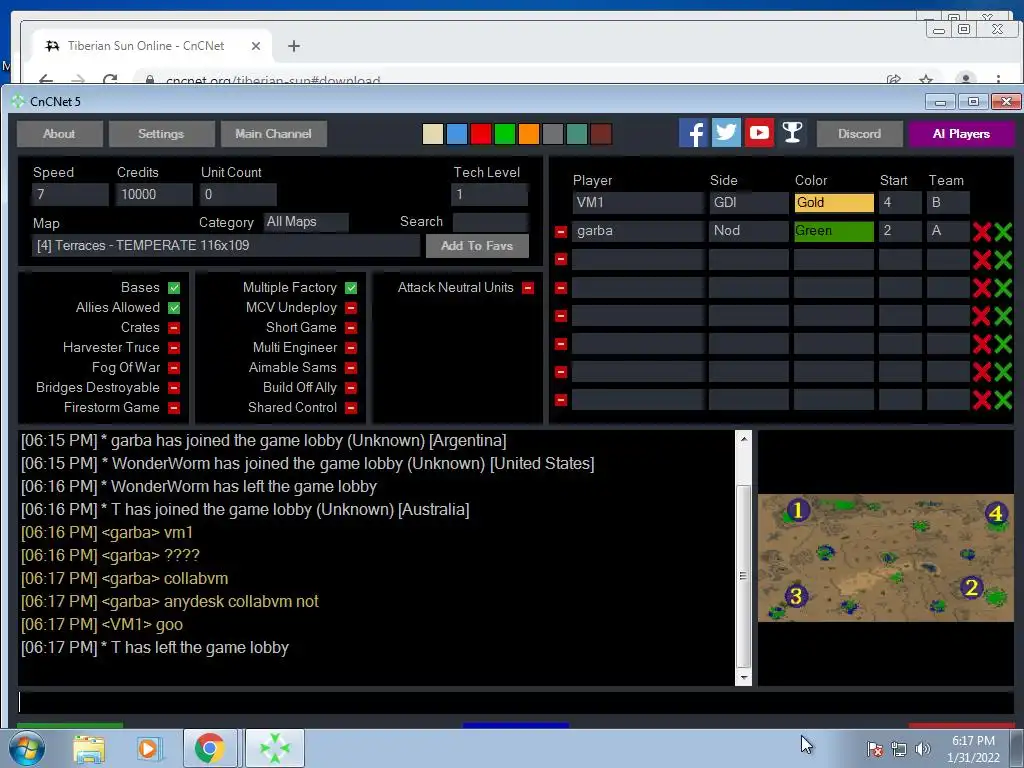Enable the Short Game option
This screenshot has width=1024, height=768.
click(x=351, y=328)
